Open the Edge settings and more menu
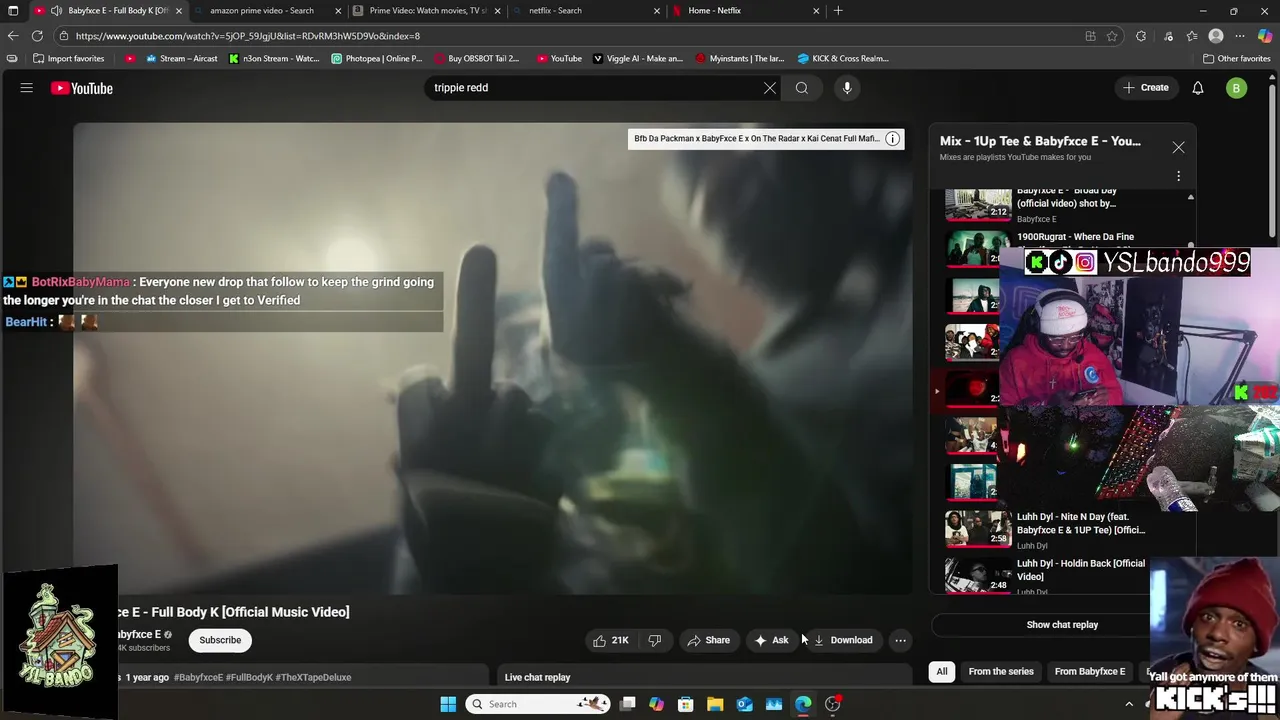 pos(1240,36)
